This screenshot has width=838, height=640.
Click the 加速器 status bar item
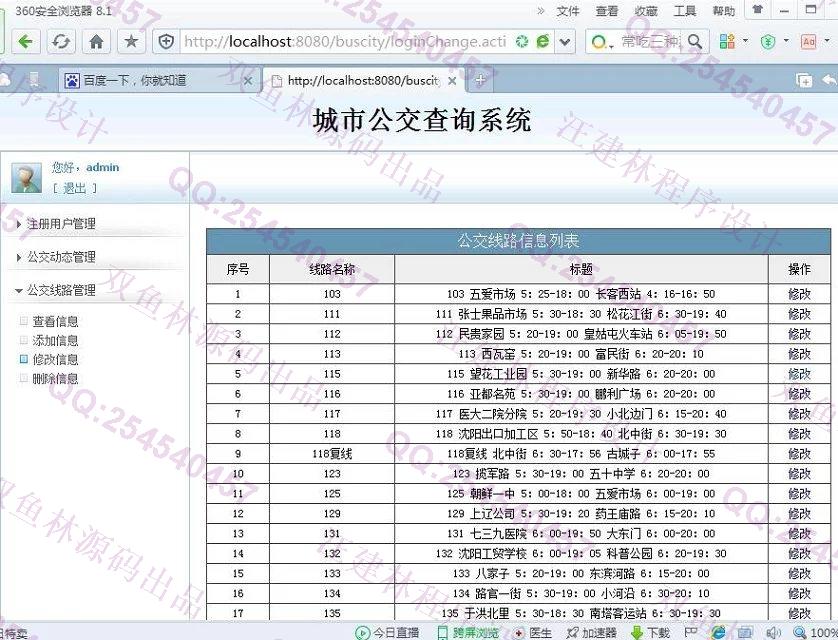(592, 633)
